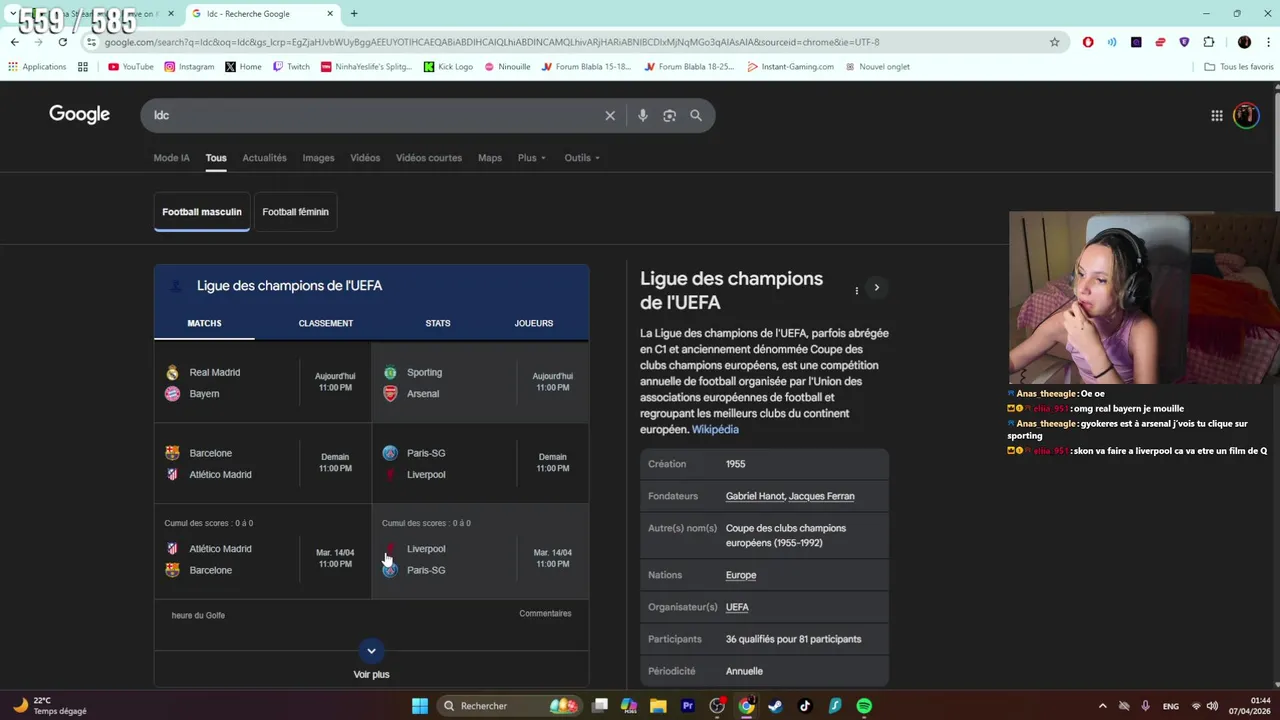Viewport: 1280px width, 720px height.
Task: Open the Commentaires link
Action: 545,613
